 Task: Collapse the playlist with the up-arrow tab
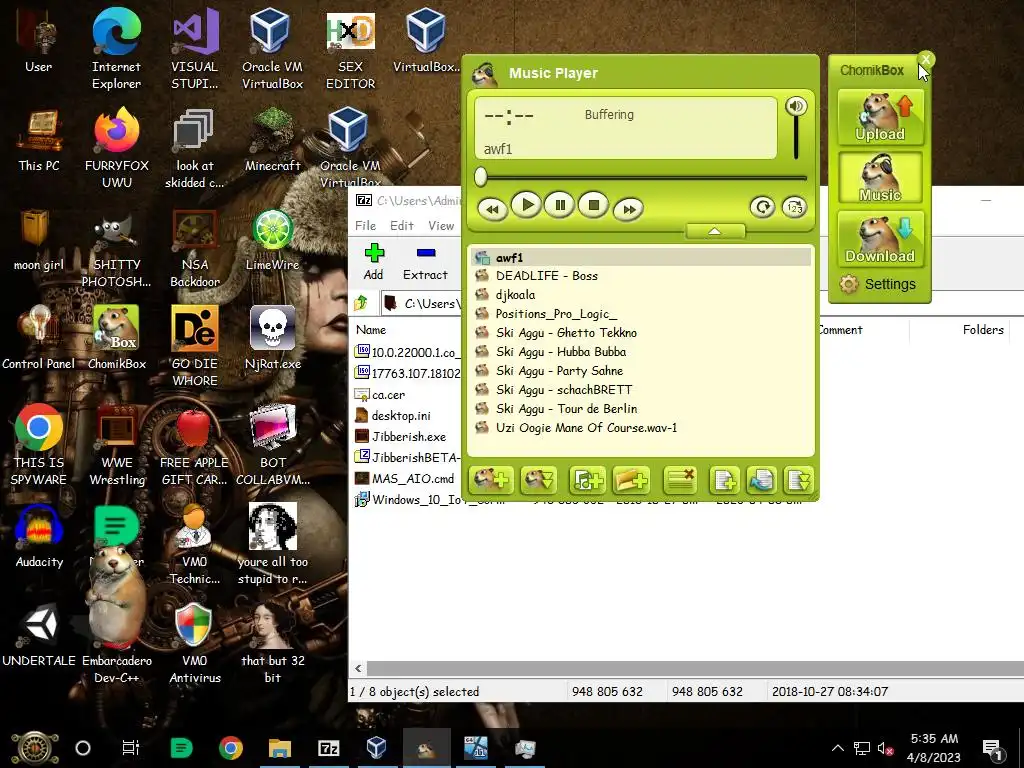pyautogui.click(x=714, y=231)
